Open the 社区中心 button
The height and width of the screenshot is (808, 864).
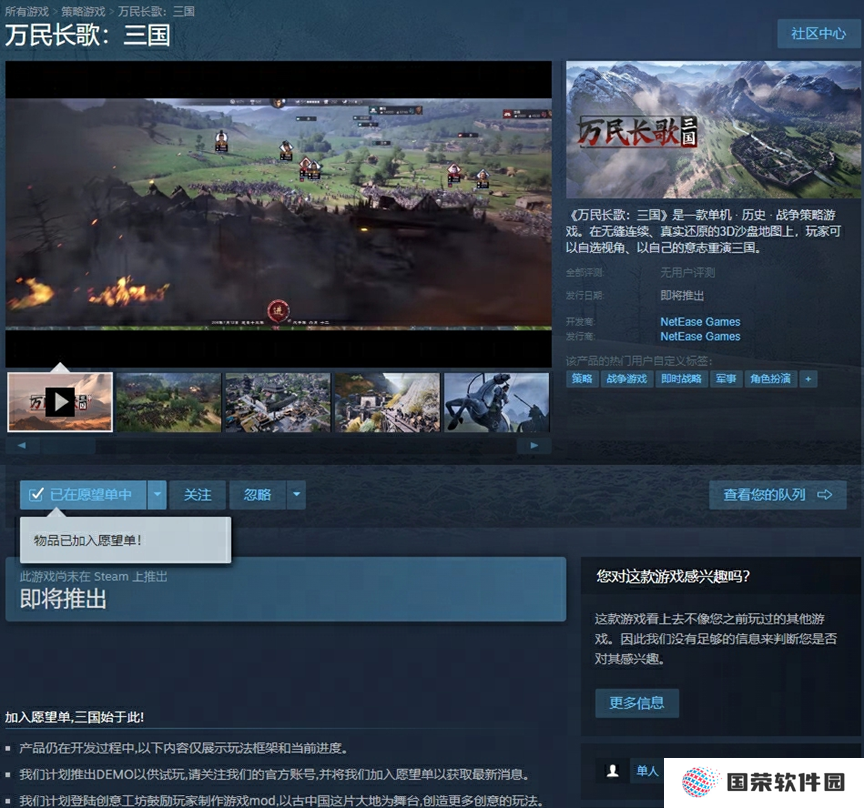[x=818, y=34]
